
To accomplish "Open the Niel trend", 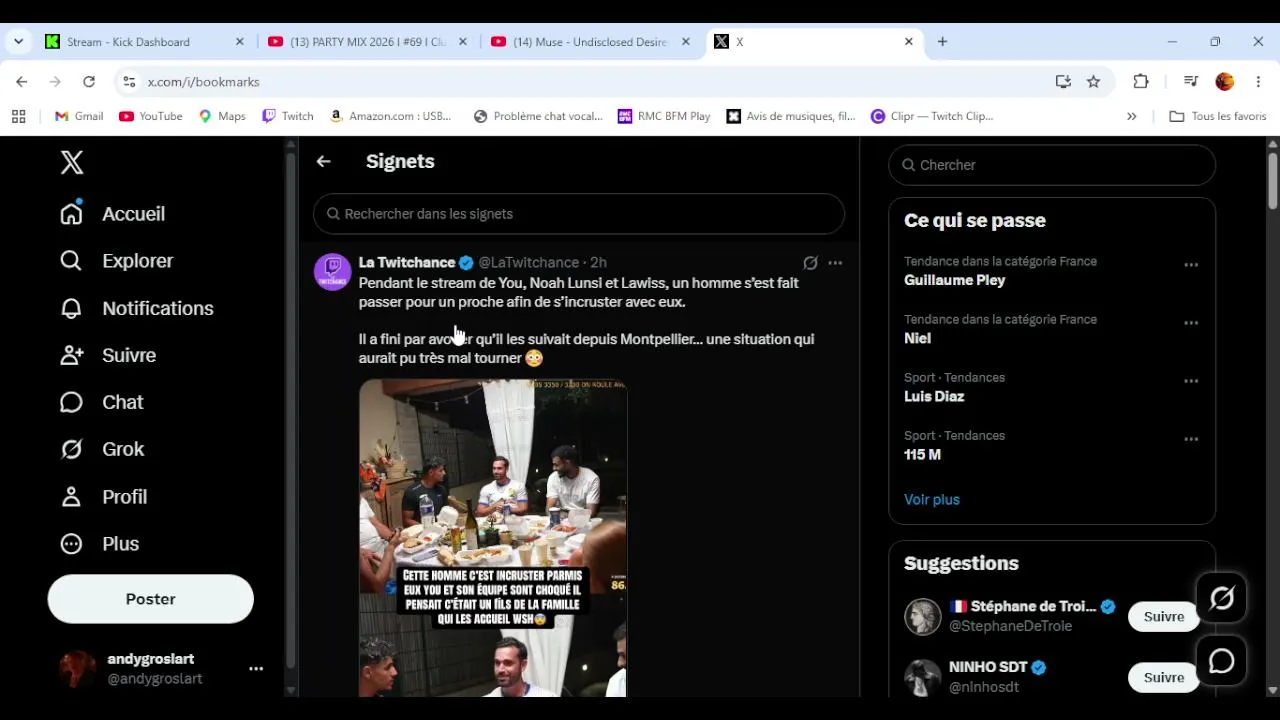I will point(917,338).
